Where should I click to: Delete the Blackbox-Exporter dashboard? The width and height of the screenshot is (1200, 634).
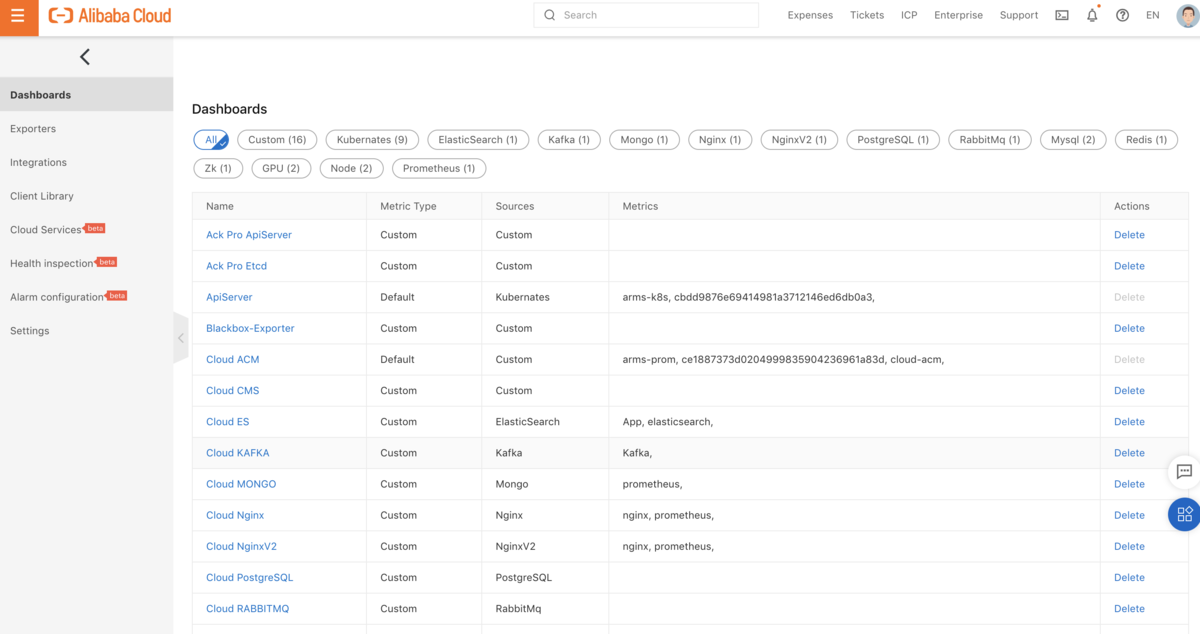pos(1129,328)
